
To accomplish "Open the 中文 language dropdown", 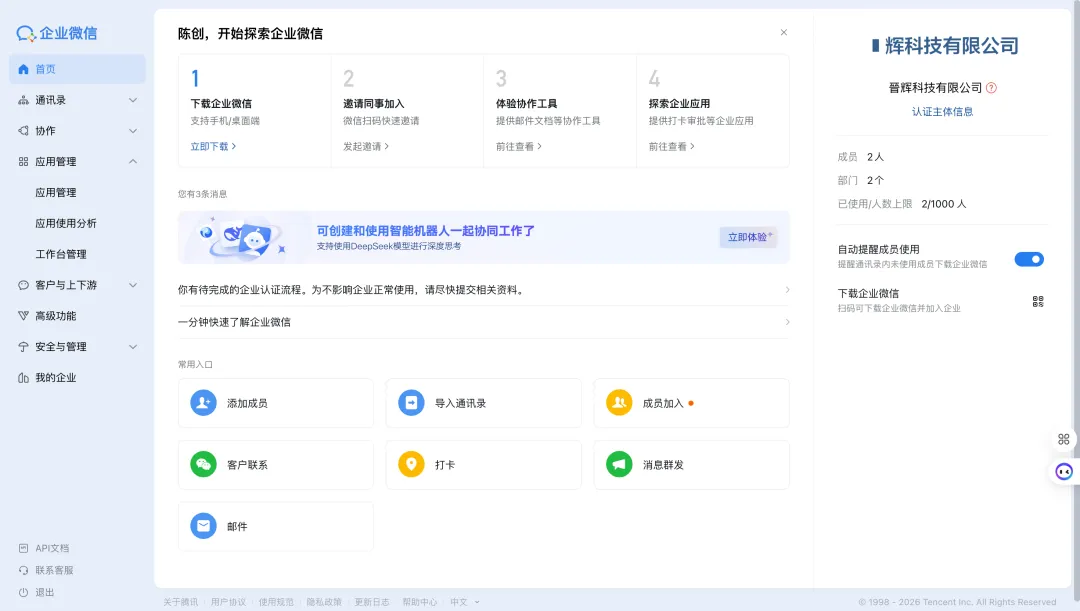I will [465, 602].
